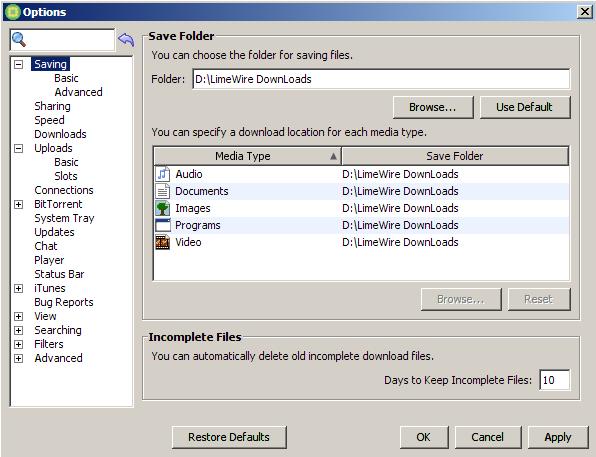The image size is (596, 457).
Task: Expand the iTunes tree node
Action: click(18, 289)
